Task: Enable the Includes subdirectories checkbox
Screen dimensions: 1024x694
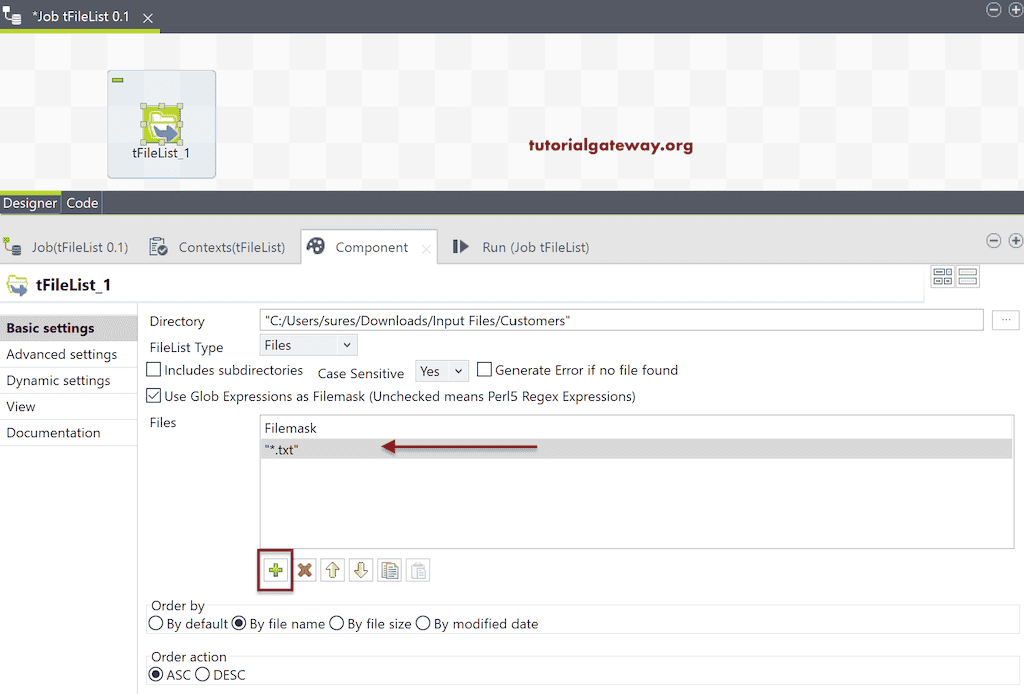Action: (x=155, y=369)
